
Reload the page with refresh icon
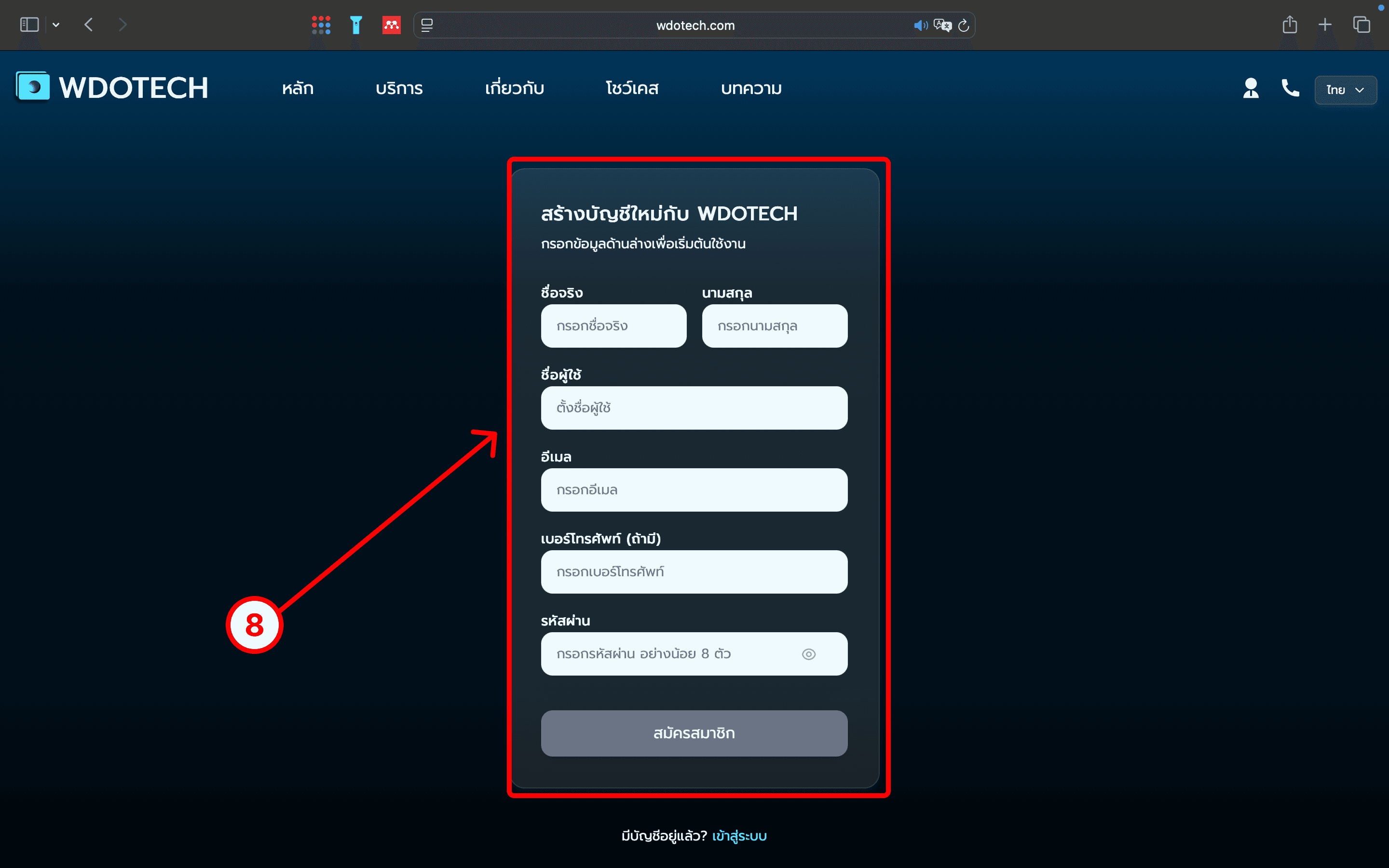(x=964, y=25)
